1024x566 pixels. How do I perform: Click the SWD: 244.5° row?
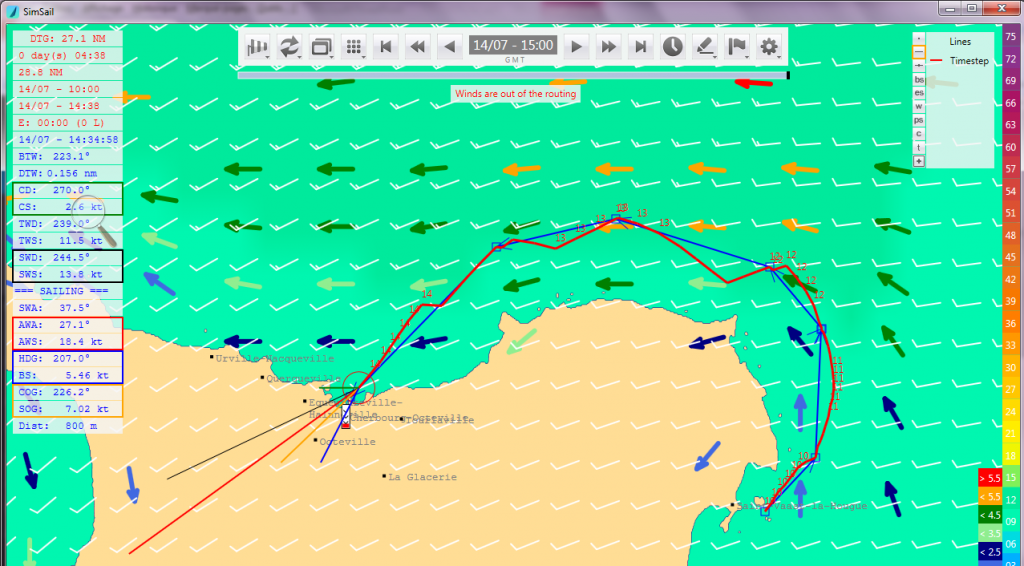pos(68,258)
